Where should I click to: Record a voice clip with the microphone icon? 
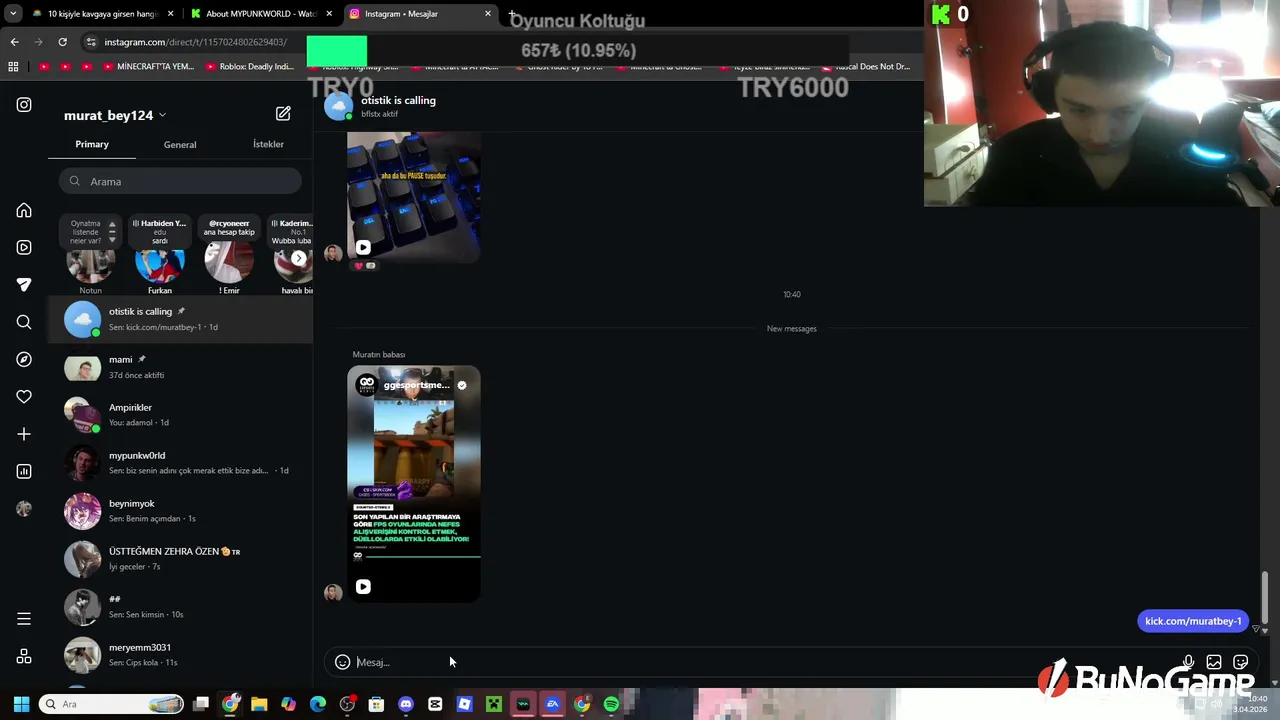tap(1188, 662)
